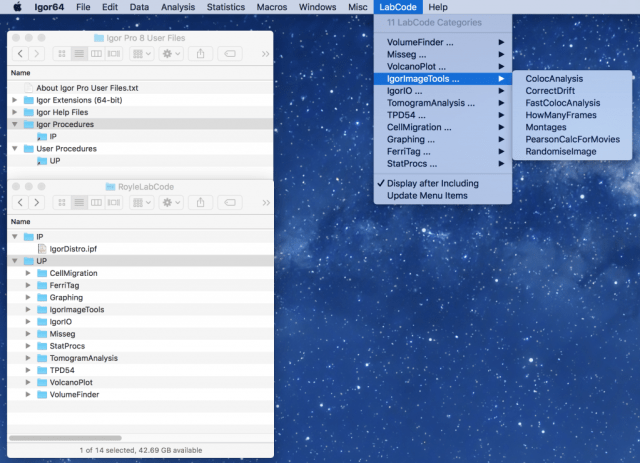Click edit tags icon in RoyleLabCode window
Viewport: 640px width, 463px height.
click(230, 202)
